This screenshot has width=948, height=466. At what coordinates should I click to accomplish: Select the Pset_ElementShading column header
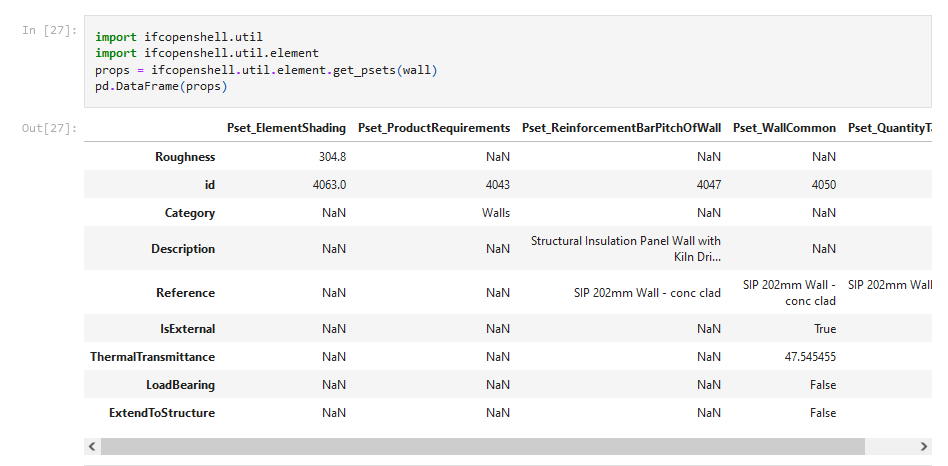[x=286, y=128]
